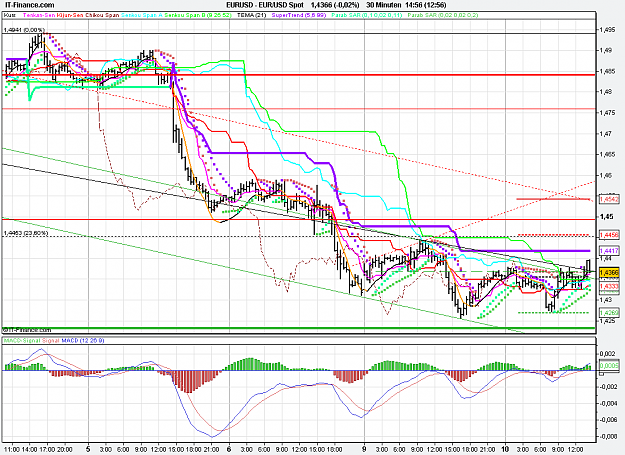Click the day 5 marker on time axis
The image size is (625, 455).
click(88, 449)
